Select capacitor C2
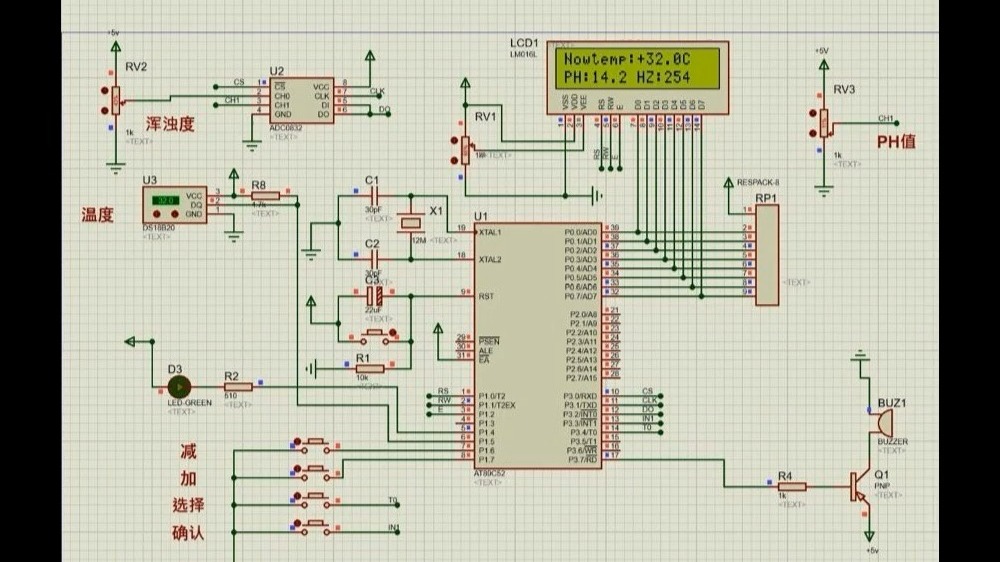Screen dimensions: 1000x562 [375, 259]
